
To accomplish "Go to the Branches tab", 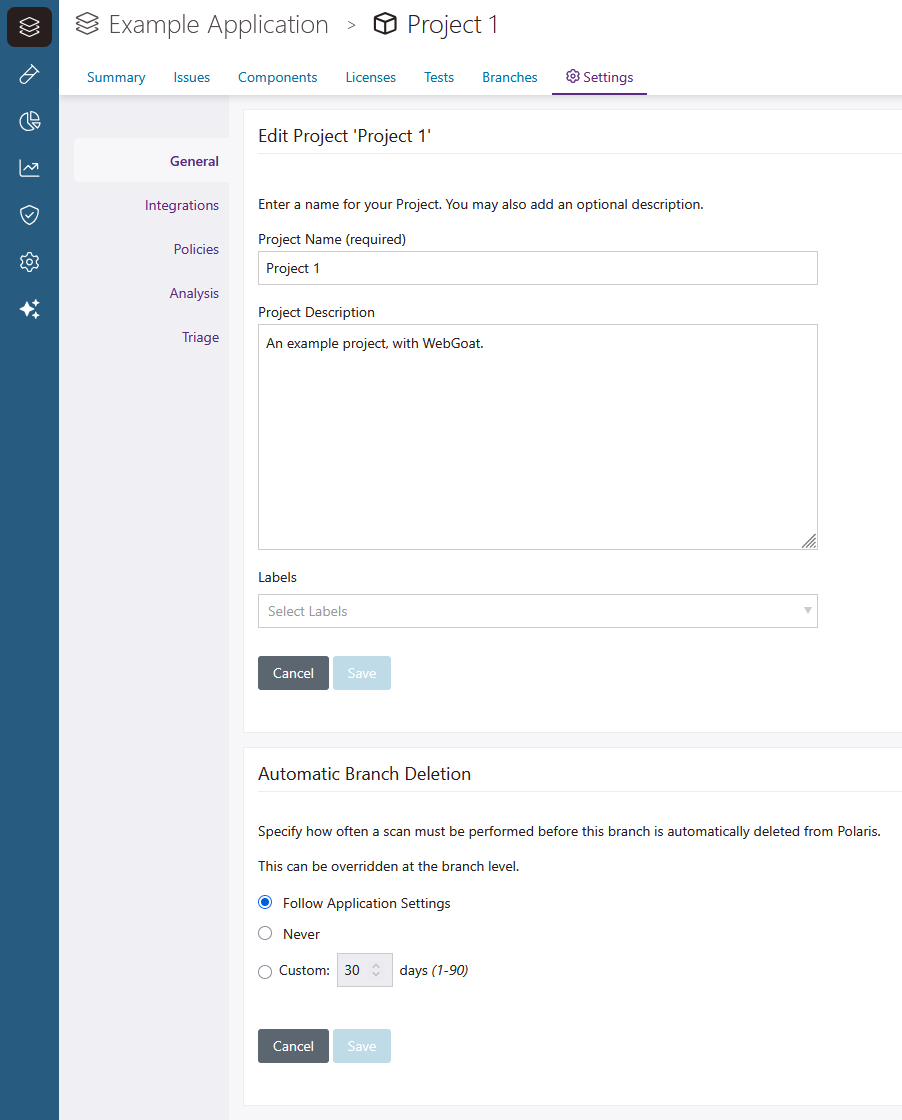I will [x=509, y=77].
